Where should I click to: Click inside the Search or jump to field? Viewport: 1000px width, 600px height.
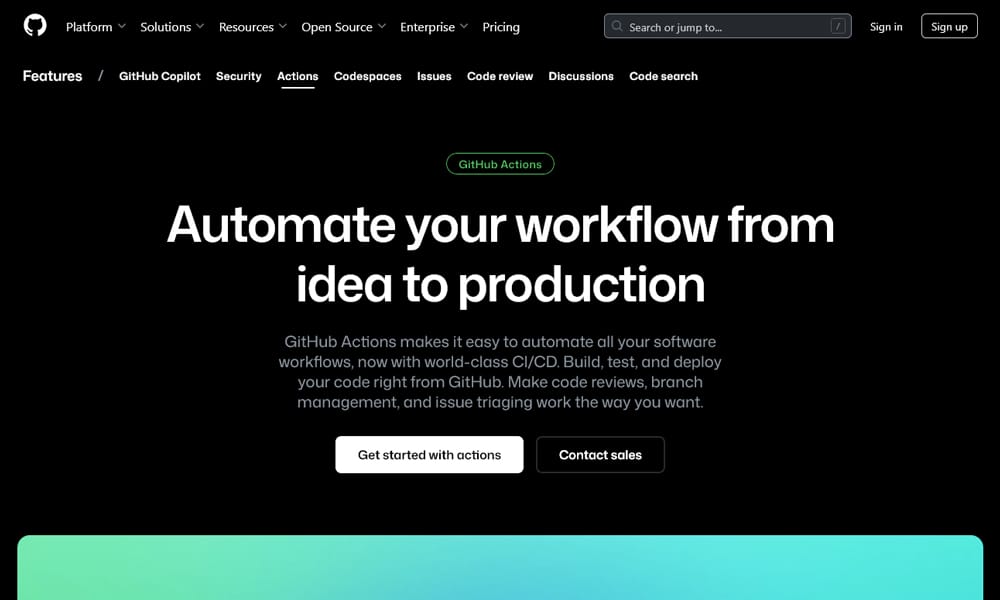point(720,26)
